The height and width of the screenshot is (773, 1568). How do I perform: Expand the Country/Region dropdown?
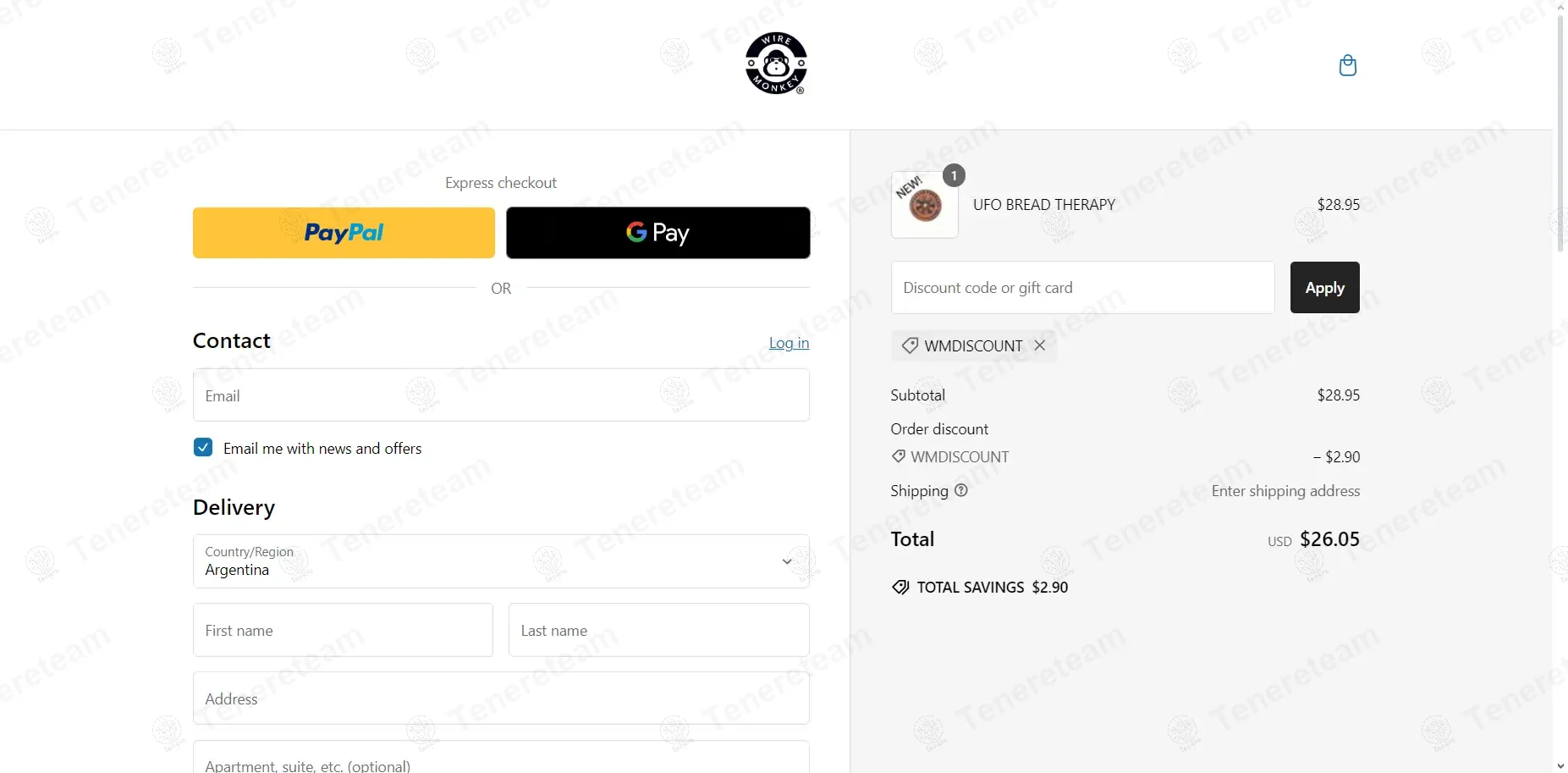[501, 561]
